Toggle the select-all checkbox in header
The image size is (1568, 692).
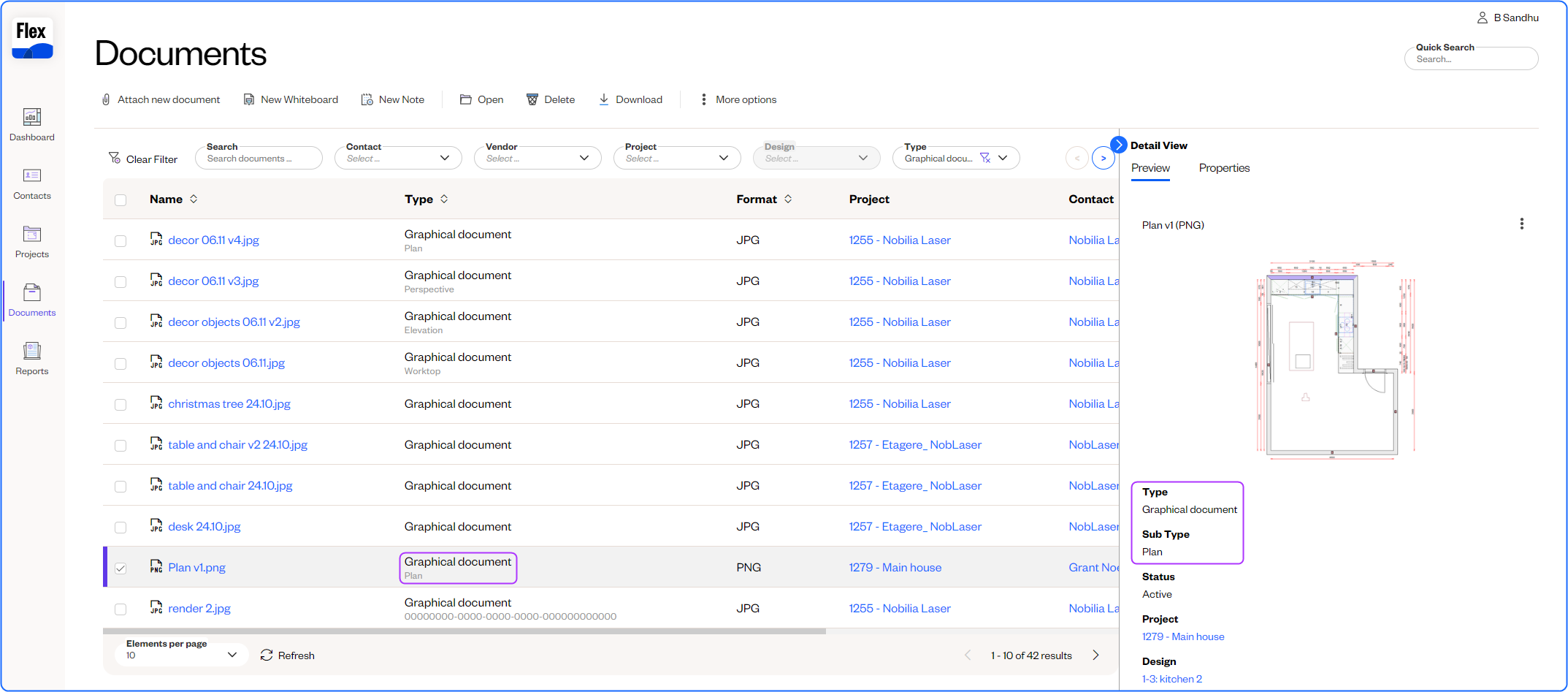pos(121,199)
